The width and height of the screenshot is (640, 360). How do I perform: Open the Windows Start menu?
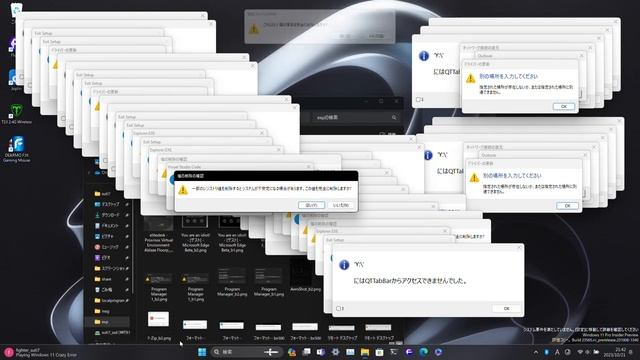[x=202, y=352]
